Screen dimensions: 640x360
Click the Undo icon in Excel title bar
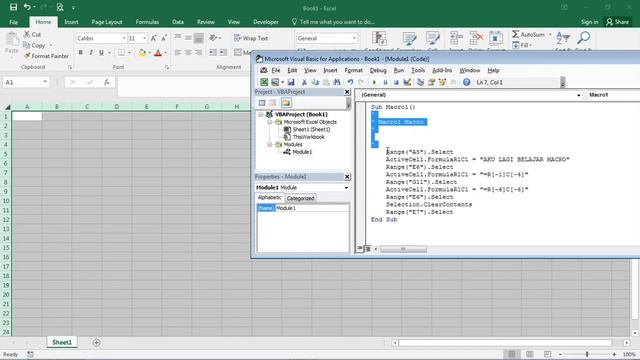click(27, 7)
